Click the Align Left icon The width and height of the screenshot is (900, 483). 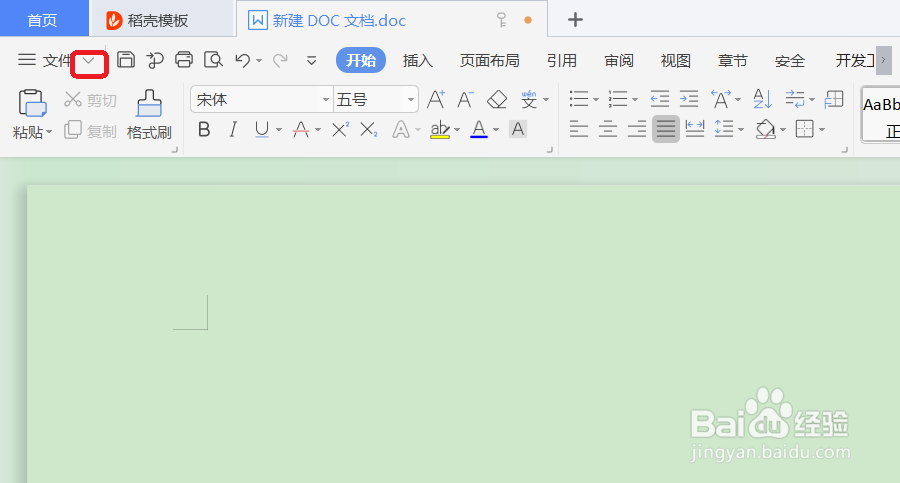(579, 129)
